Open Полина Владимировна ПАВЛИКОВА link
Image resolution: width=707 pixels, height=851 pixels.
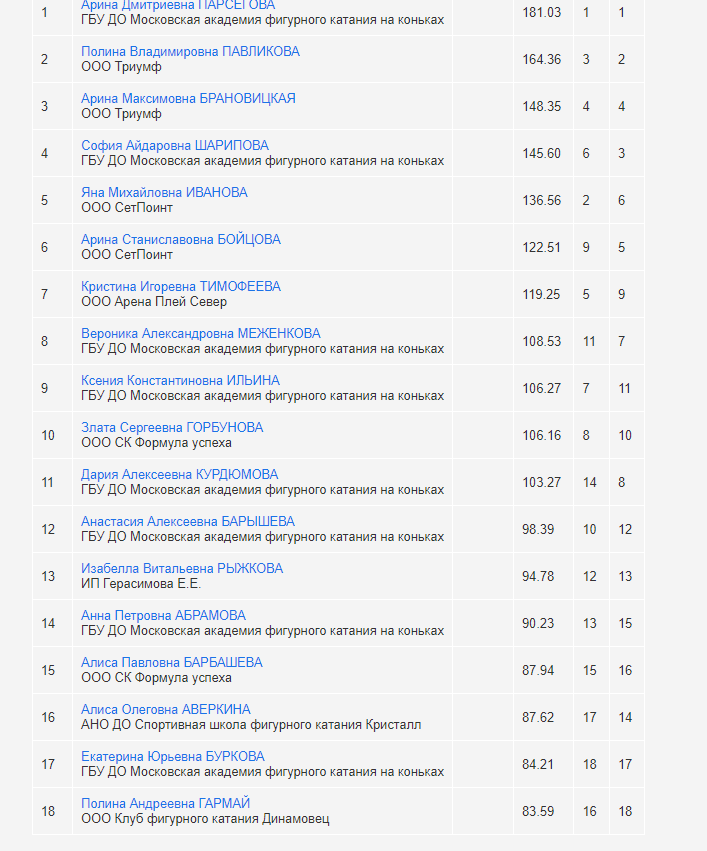(x=190, y=52)
